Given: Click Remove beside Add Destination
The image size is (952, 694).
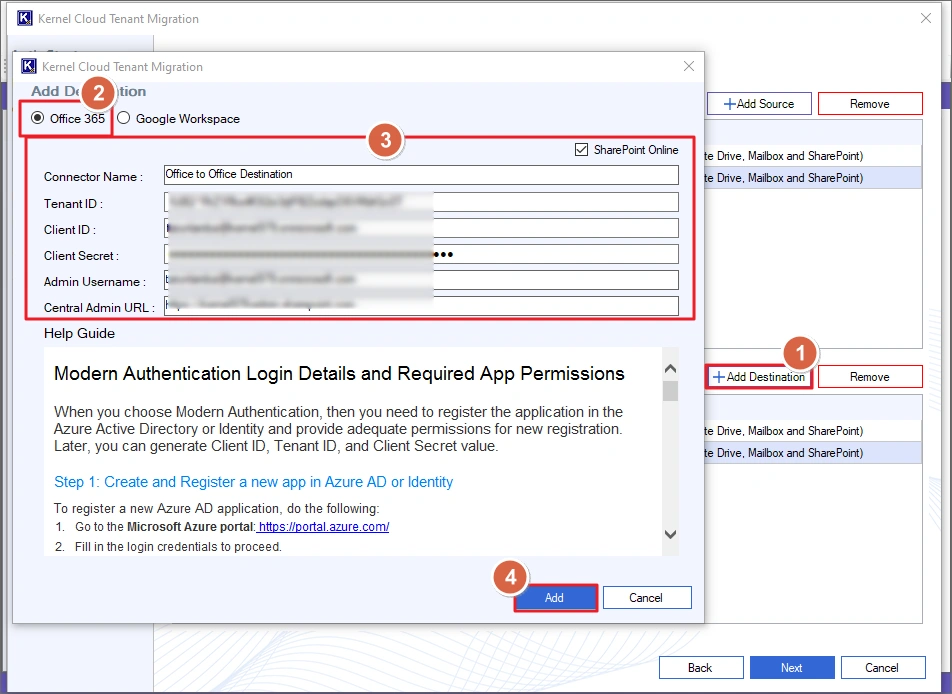Looking at the screenshot, I should click(x=869, y=377).
